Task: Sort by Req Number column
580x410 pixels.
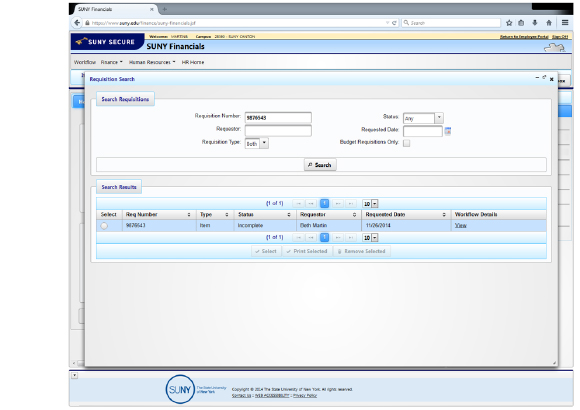Action: (189, 215)
